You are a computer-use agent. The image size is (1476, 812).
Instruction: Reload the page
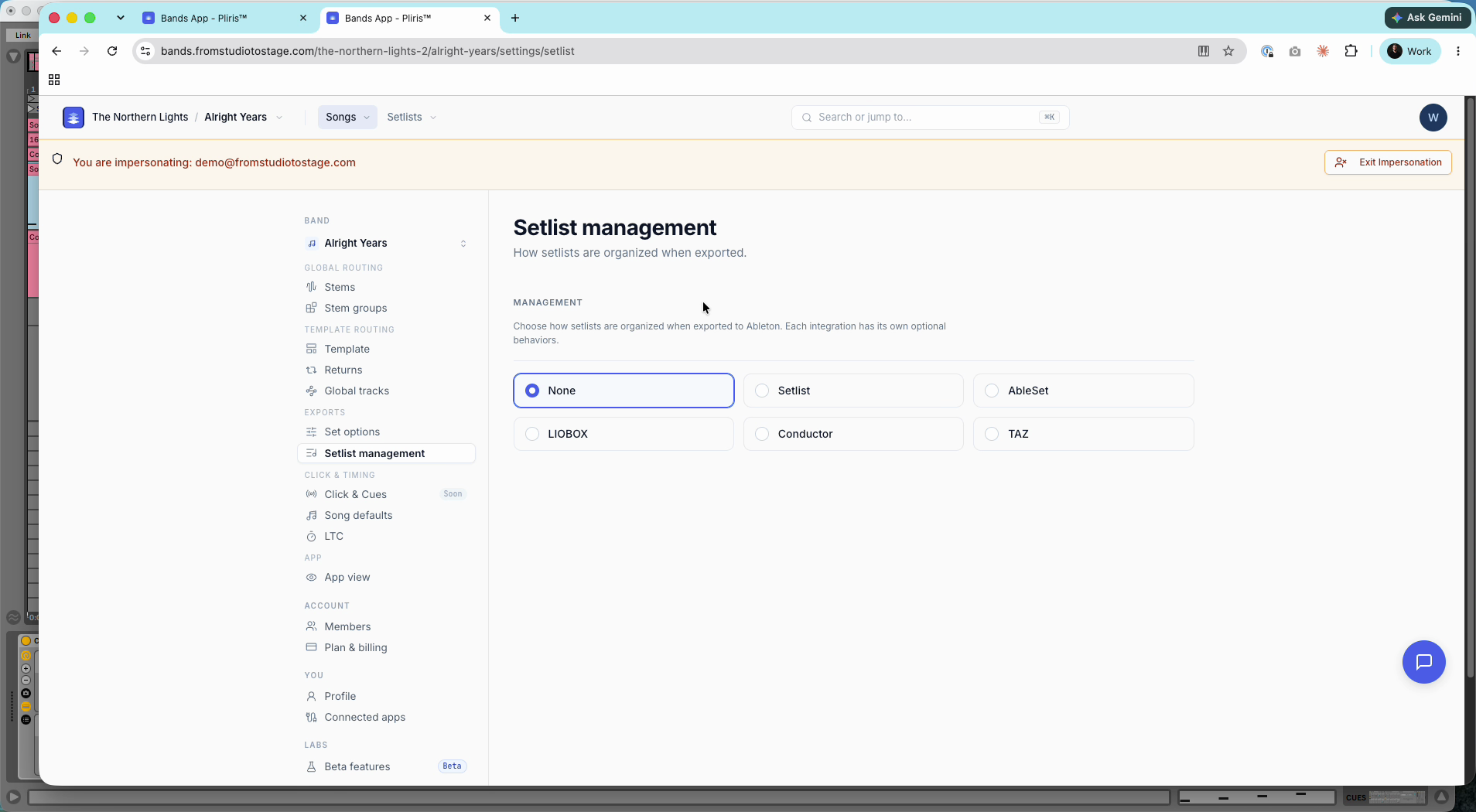pyautogui.click(x=112, y=51)
